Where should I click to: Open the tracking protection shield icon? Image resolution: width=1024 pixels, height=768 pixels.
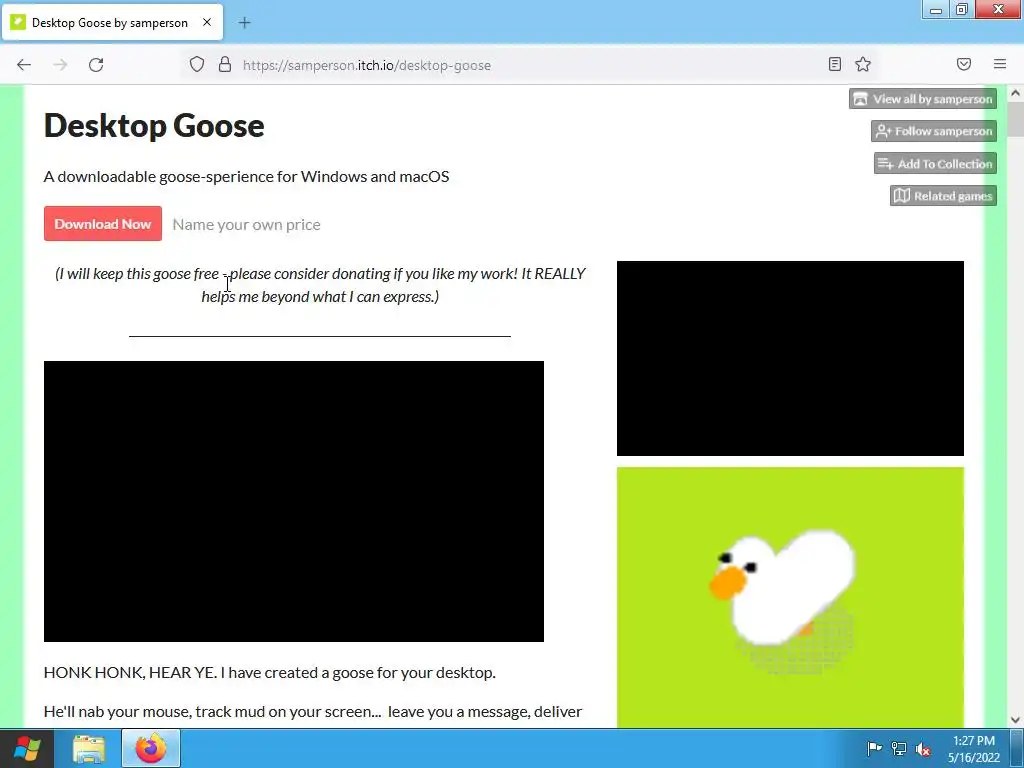197,64
